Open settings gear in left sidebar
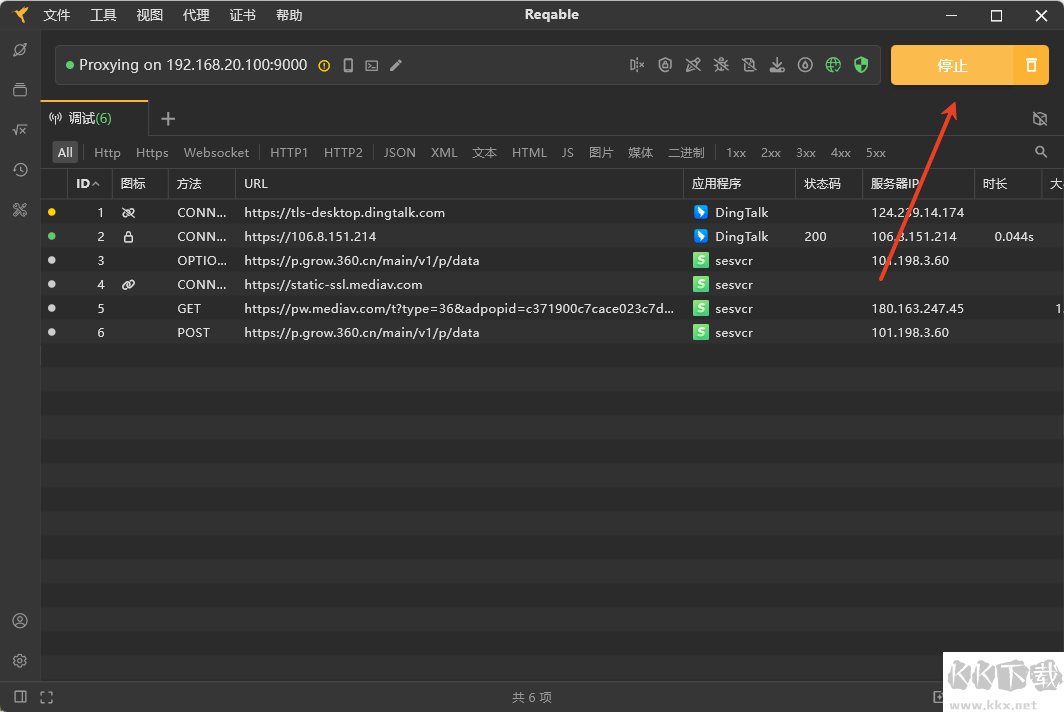The height and width of the screenshot is (712, 1064). point(20,661)
